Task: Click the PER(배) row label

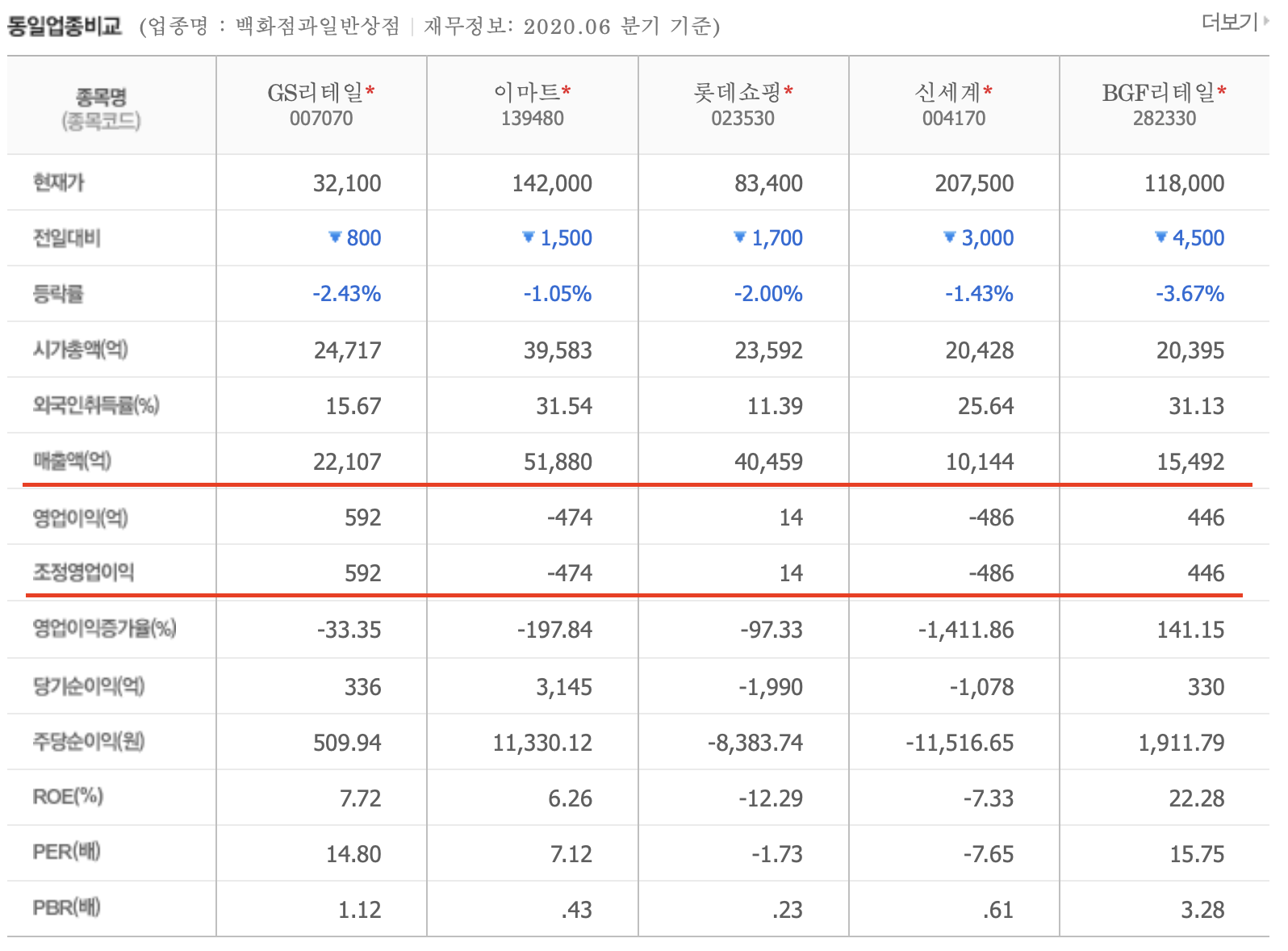Action: pos(66,852)
